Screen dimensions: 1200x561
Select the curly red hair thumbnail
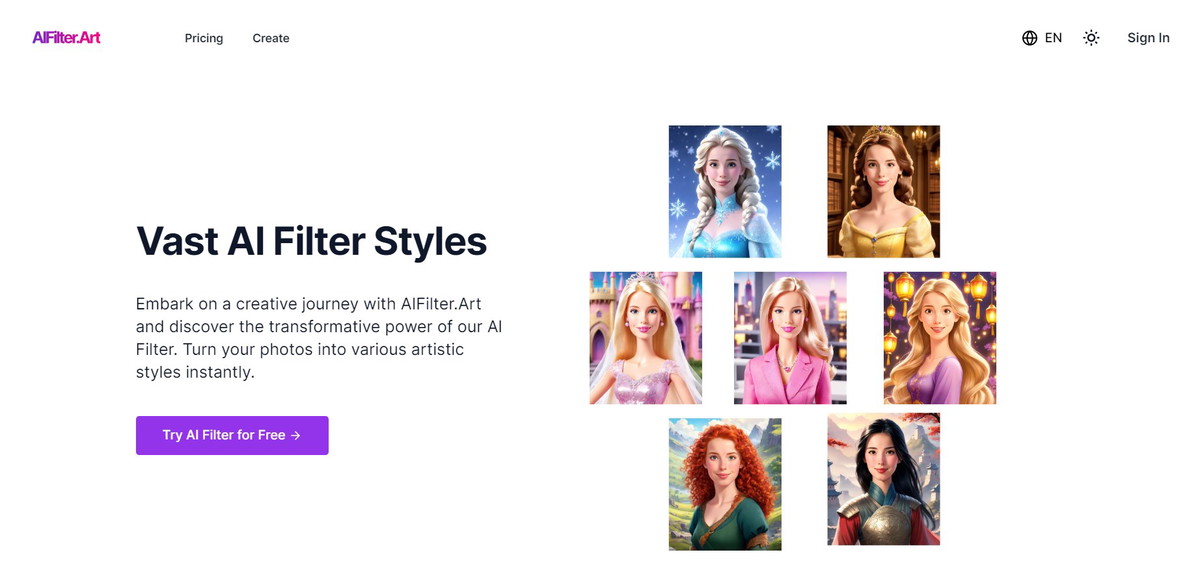[x=725, y=484]
